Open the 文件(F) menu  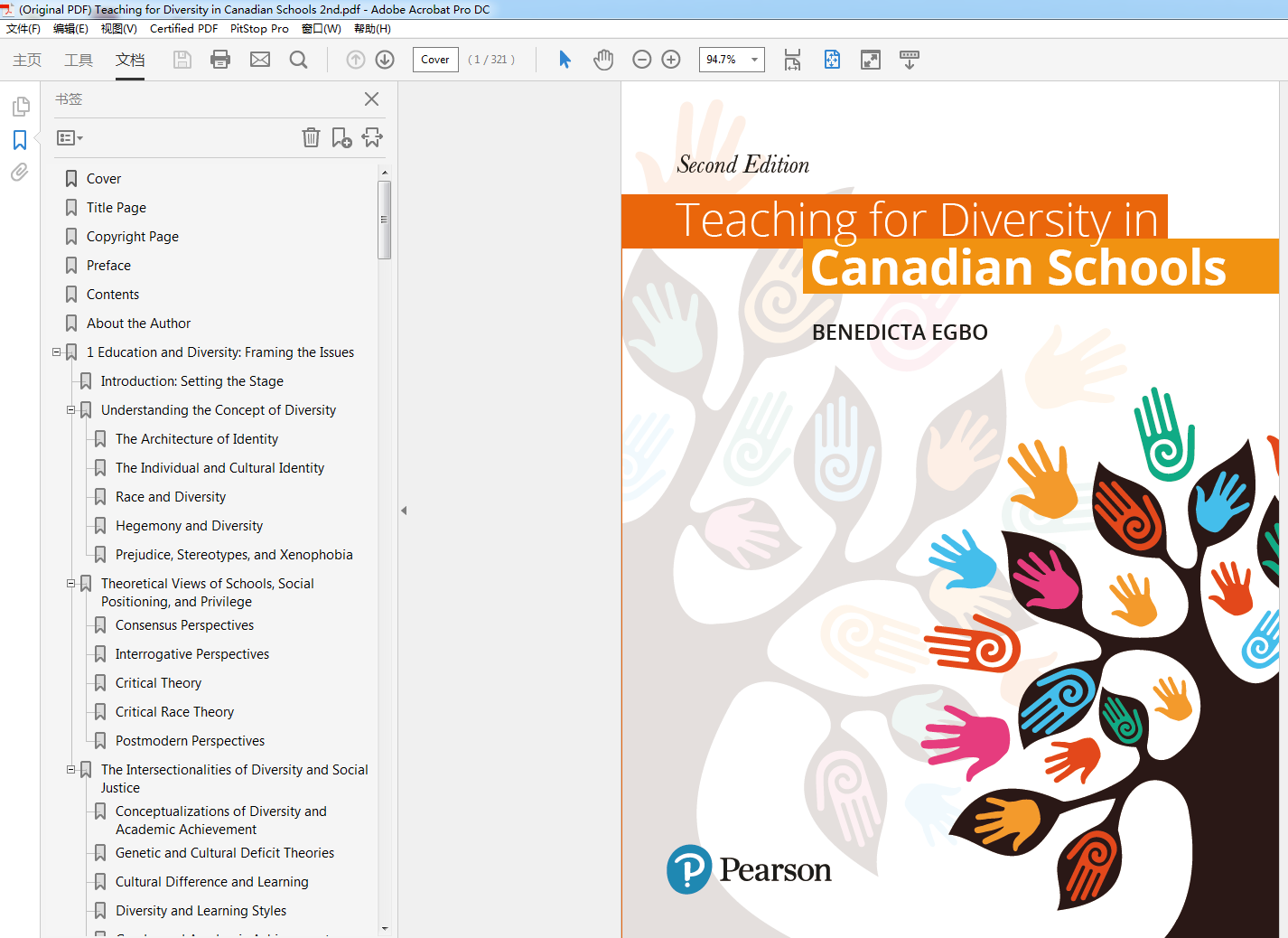coord(23,29)
